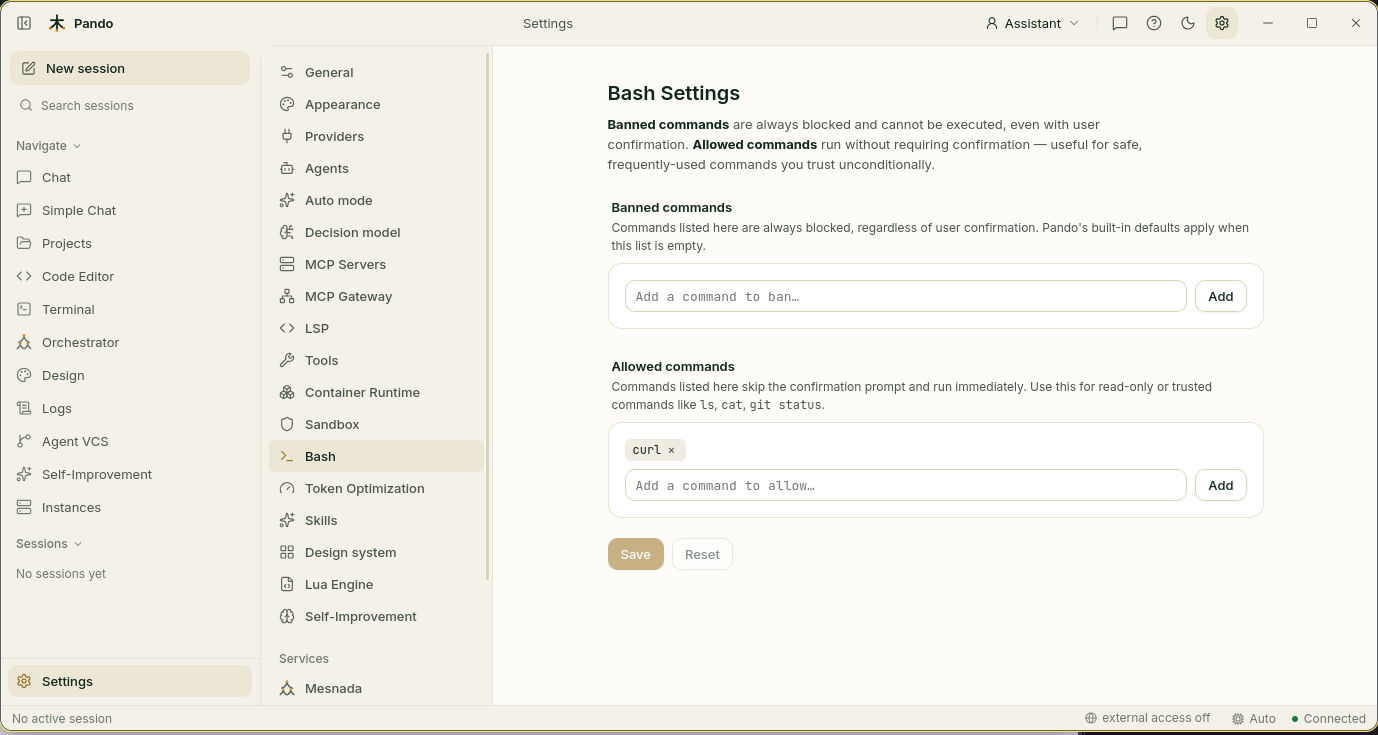Click Add next to banned command field
Image resolution: width=1378 pixels, height=735 pixels.
[x=1220, y=296]
